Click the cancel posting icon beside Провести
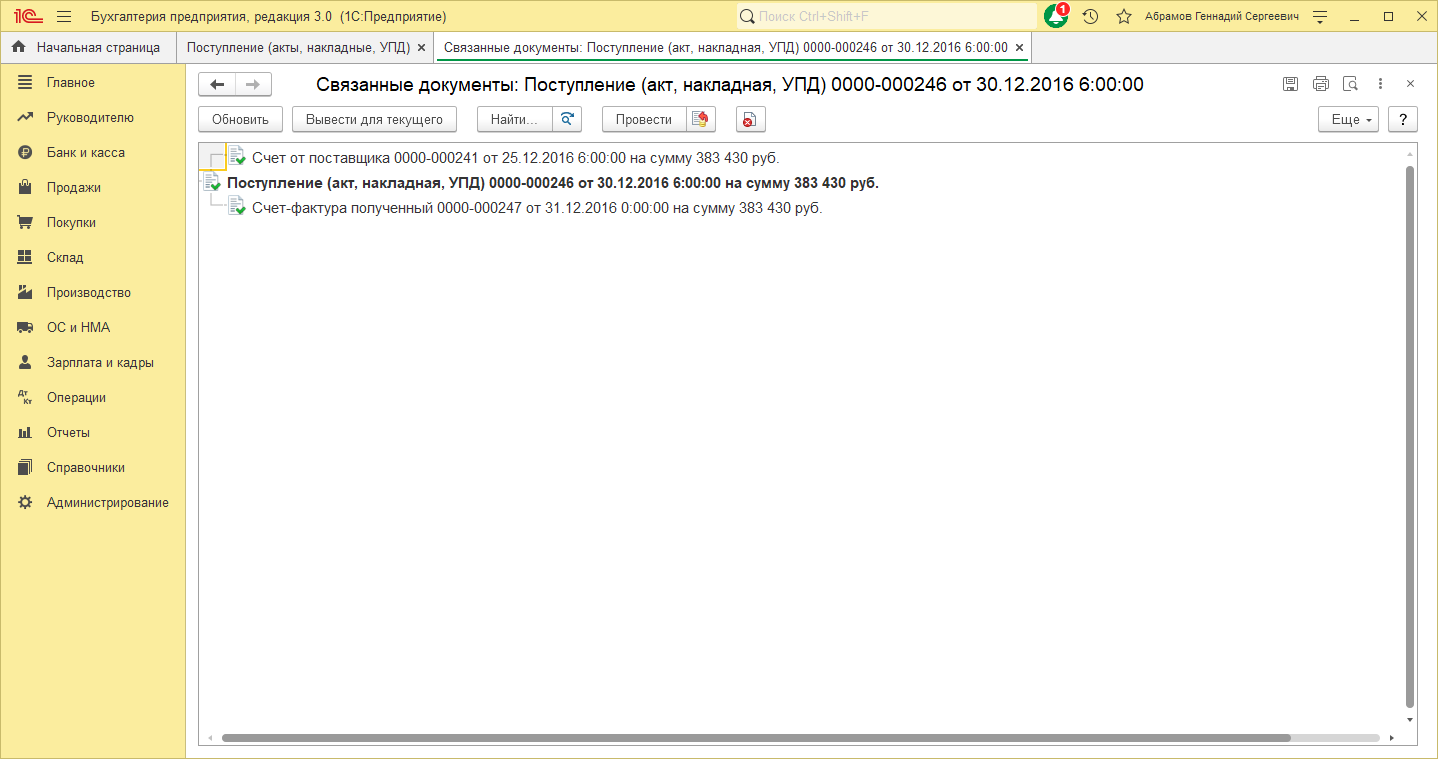The image size is (1438, 759). [x=701, y=120]
